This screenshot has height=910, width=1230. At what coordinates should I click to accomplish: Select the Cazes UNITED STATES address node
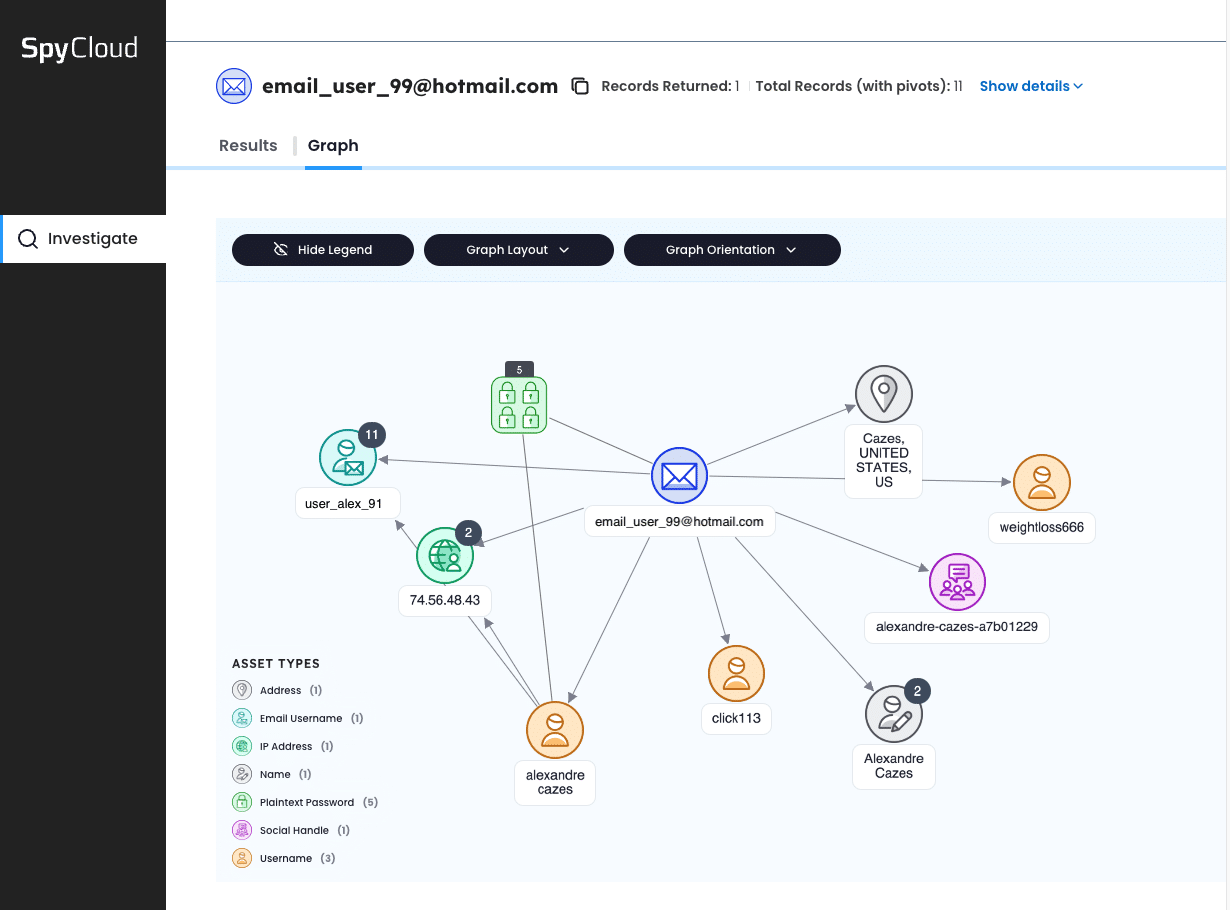coord(883,393)
